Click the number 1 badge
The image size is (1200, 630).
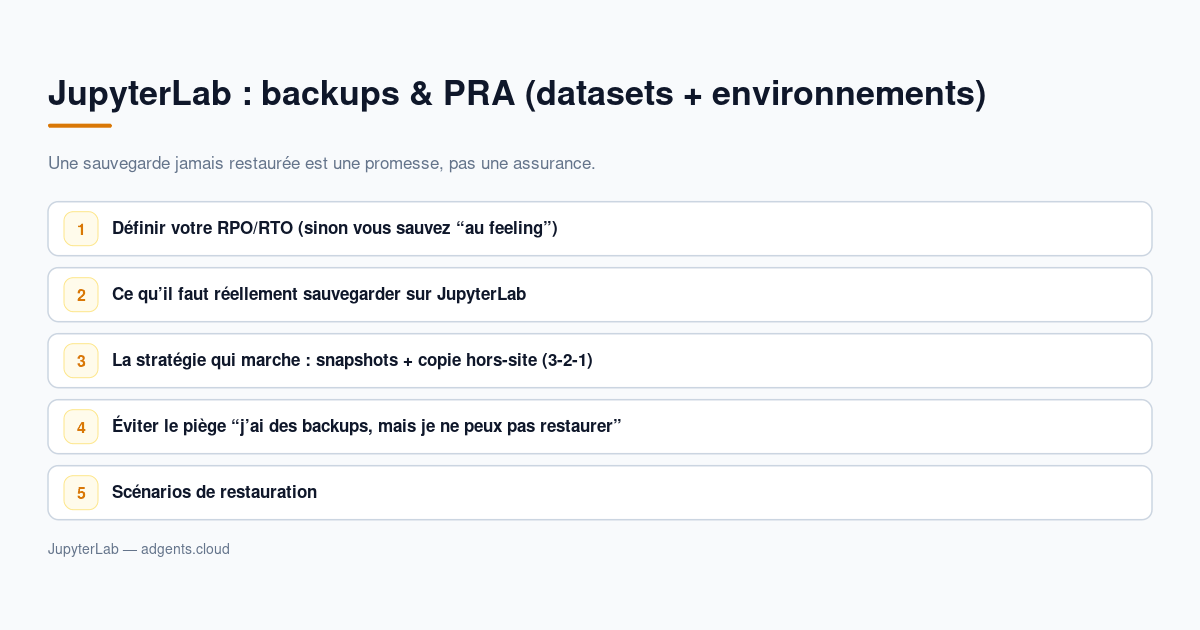(x=81, y=229)
